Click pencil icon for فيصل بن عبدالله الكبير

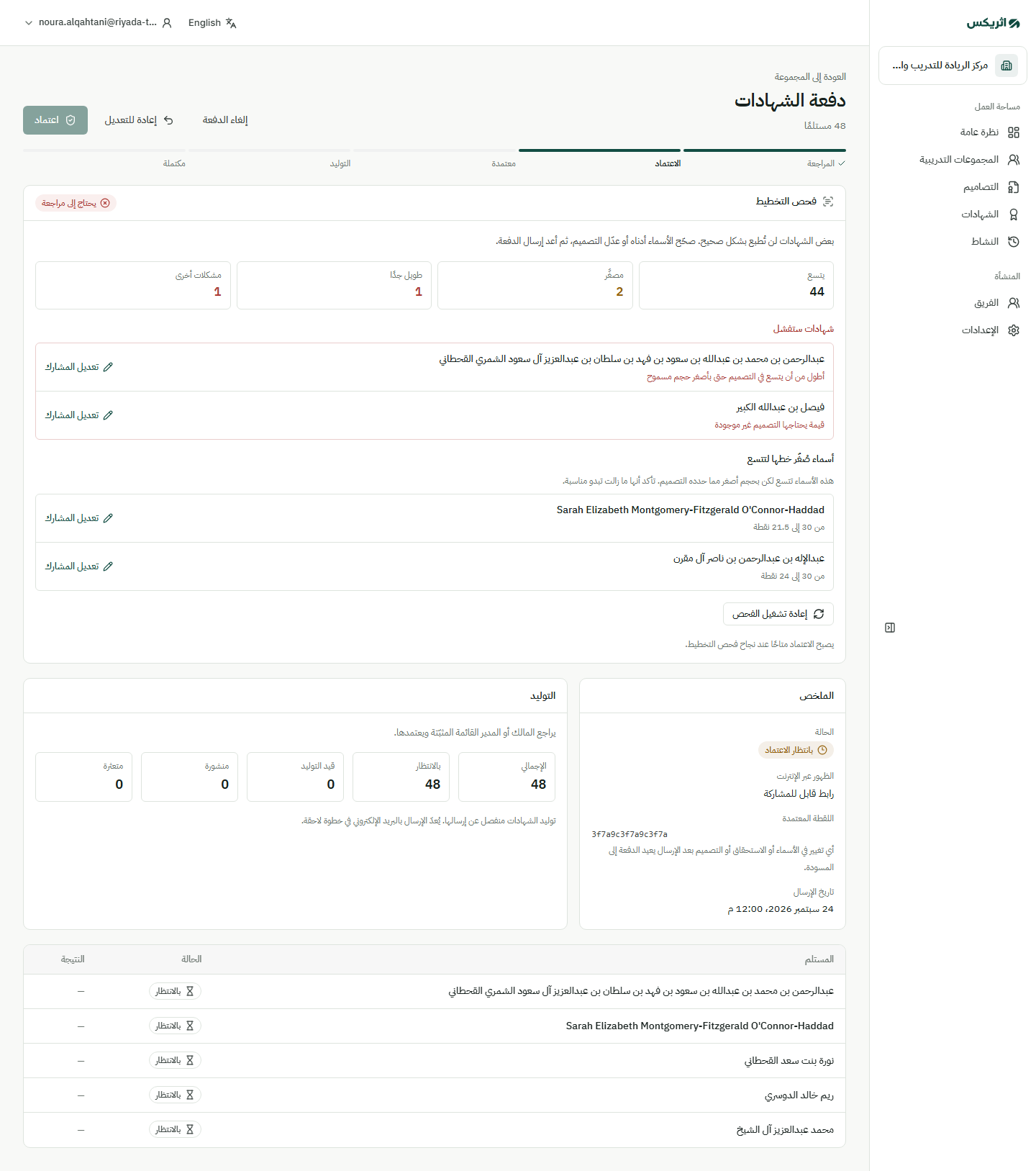108,415
